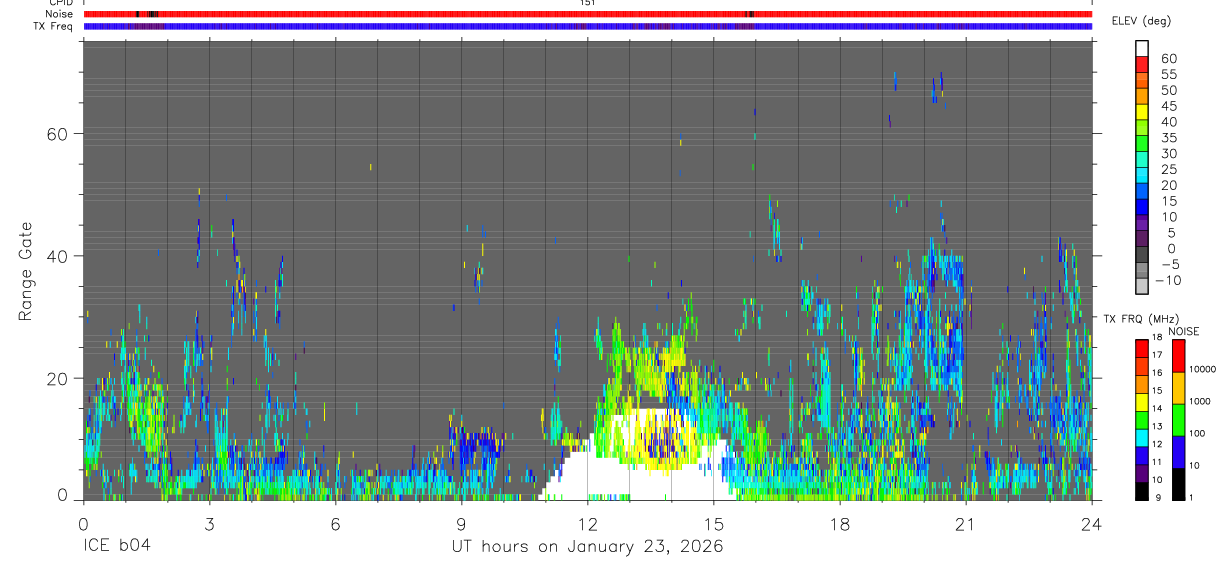This screenshot has width=1228, height=567.
Task: Click the '18' label on the TX FRQ colorbar
Action: 1158,339
